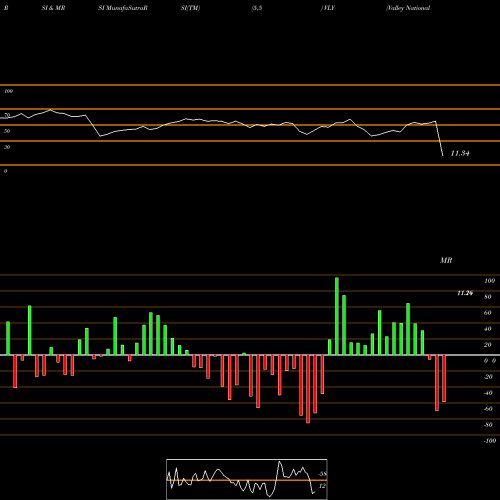
Task: Click the 'SI MunafaSutraR' header text
Action: 123,8
